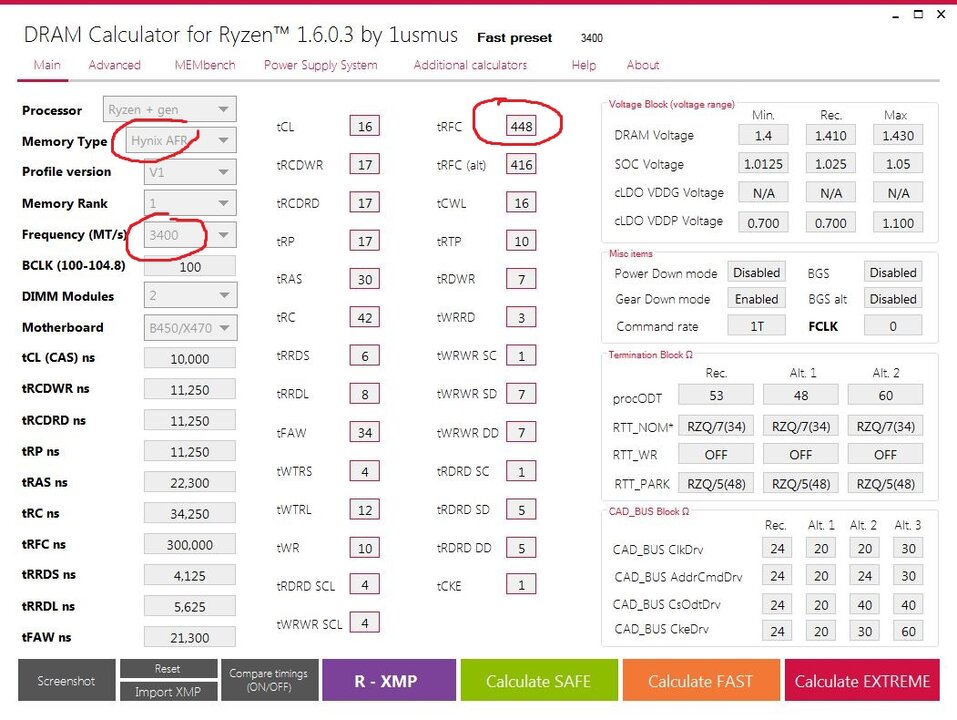Viewport: 957px width, 720px height.
Task: Open Additional calculators tab
Action: coord(470,65)
